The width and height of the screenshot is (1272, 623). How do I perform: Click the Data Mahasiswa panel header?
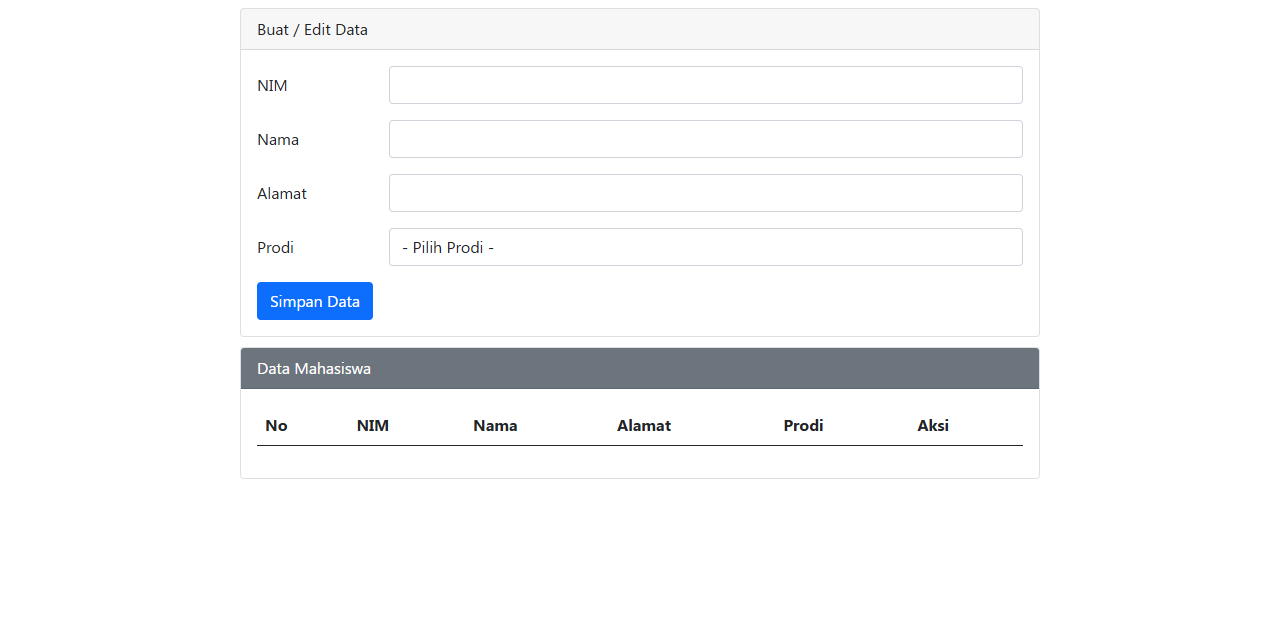[x=314, y=369]
